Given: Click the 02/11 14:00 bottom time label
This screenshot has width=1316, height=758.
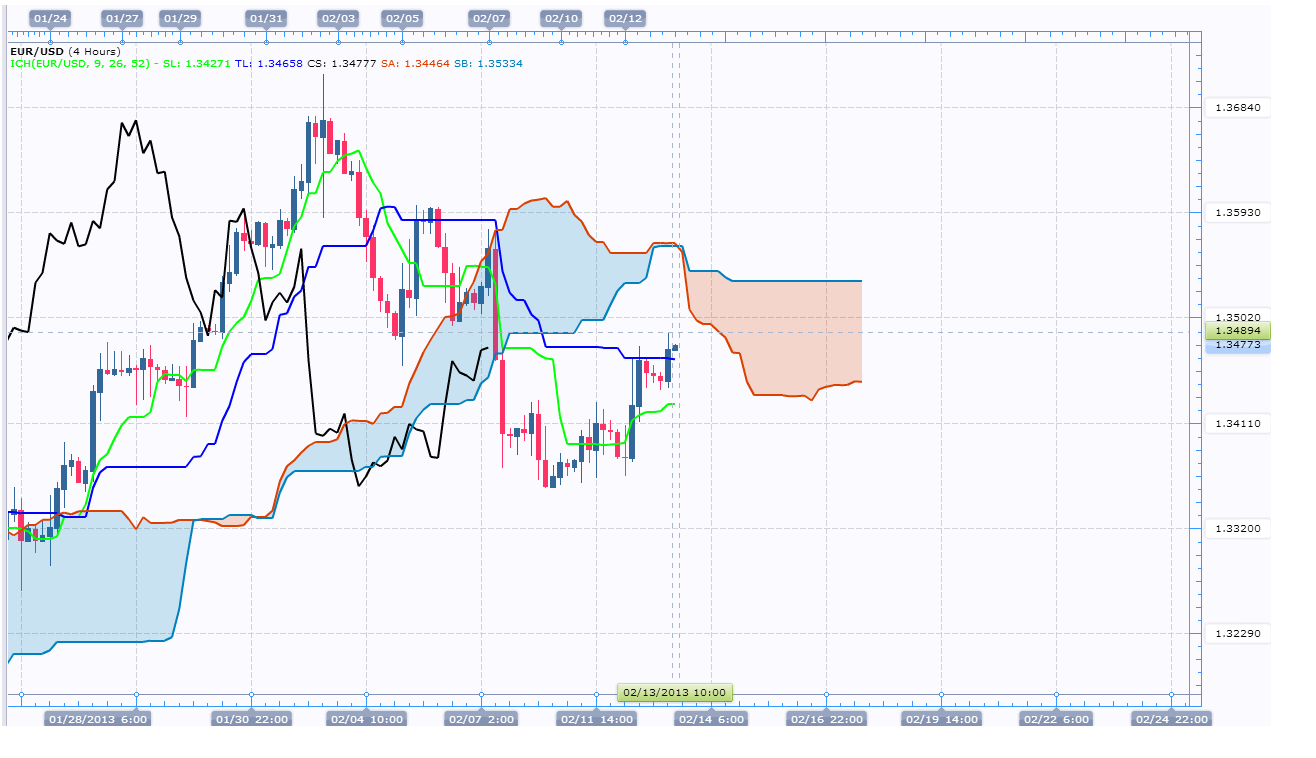Looking at the screenshot, I should coord(597,718).
